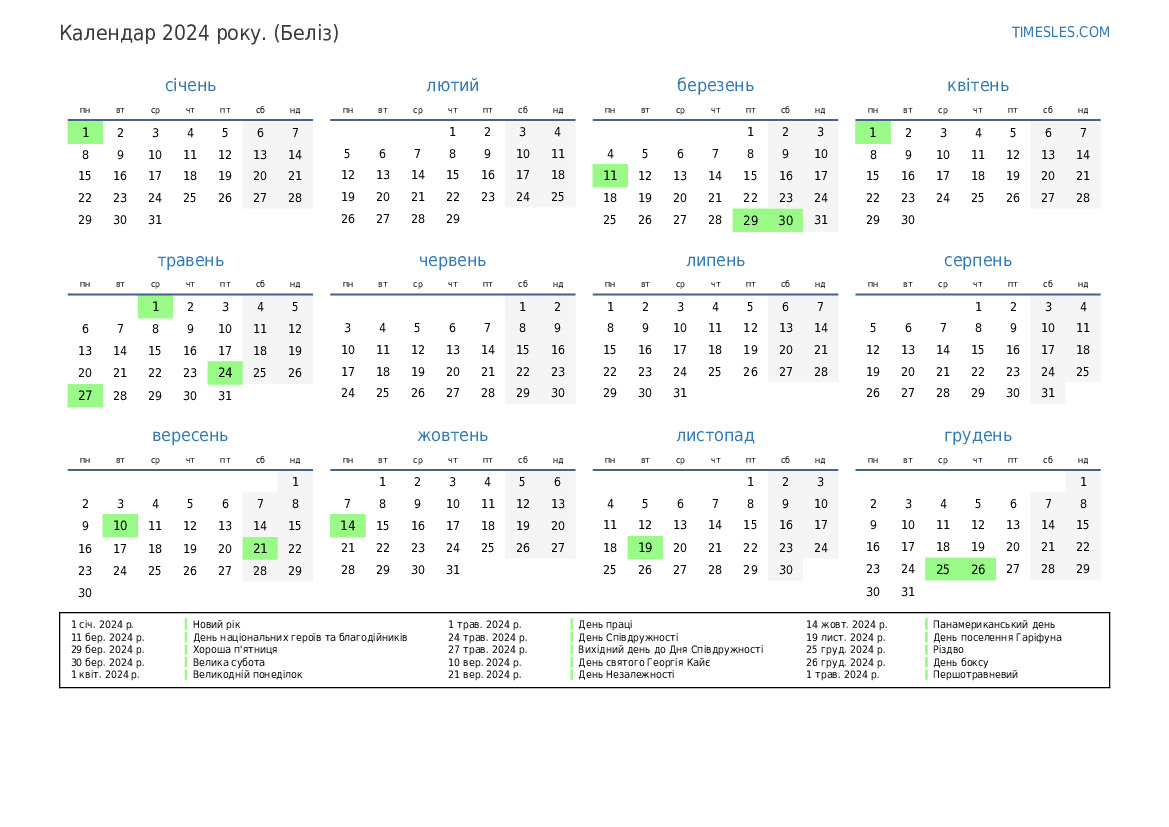Click highlighted January 1 holiday
This screenshot has width=1169, height=827.
[x=85, y=133]
